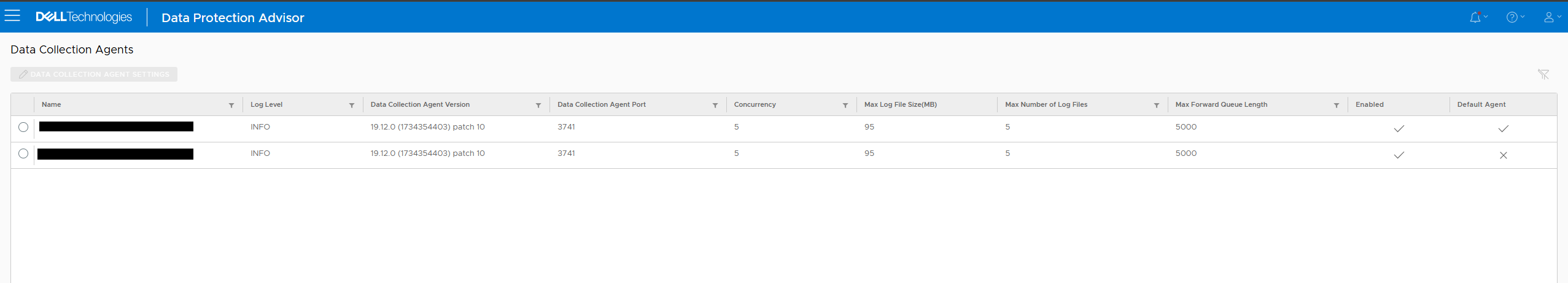1568x283 pixels.
Task: Filter the Max Forward Queue Length column
Action: tap(1337, 105)
